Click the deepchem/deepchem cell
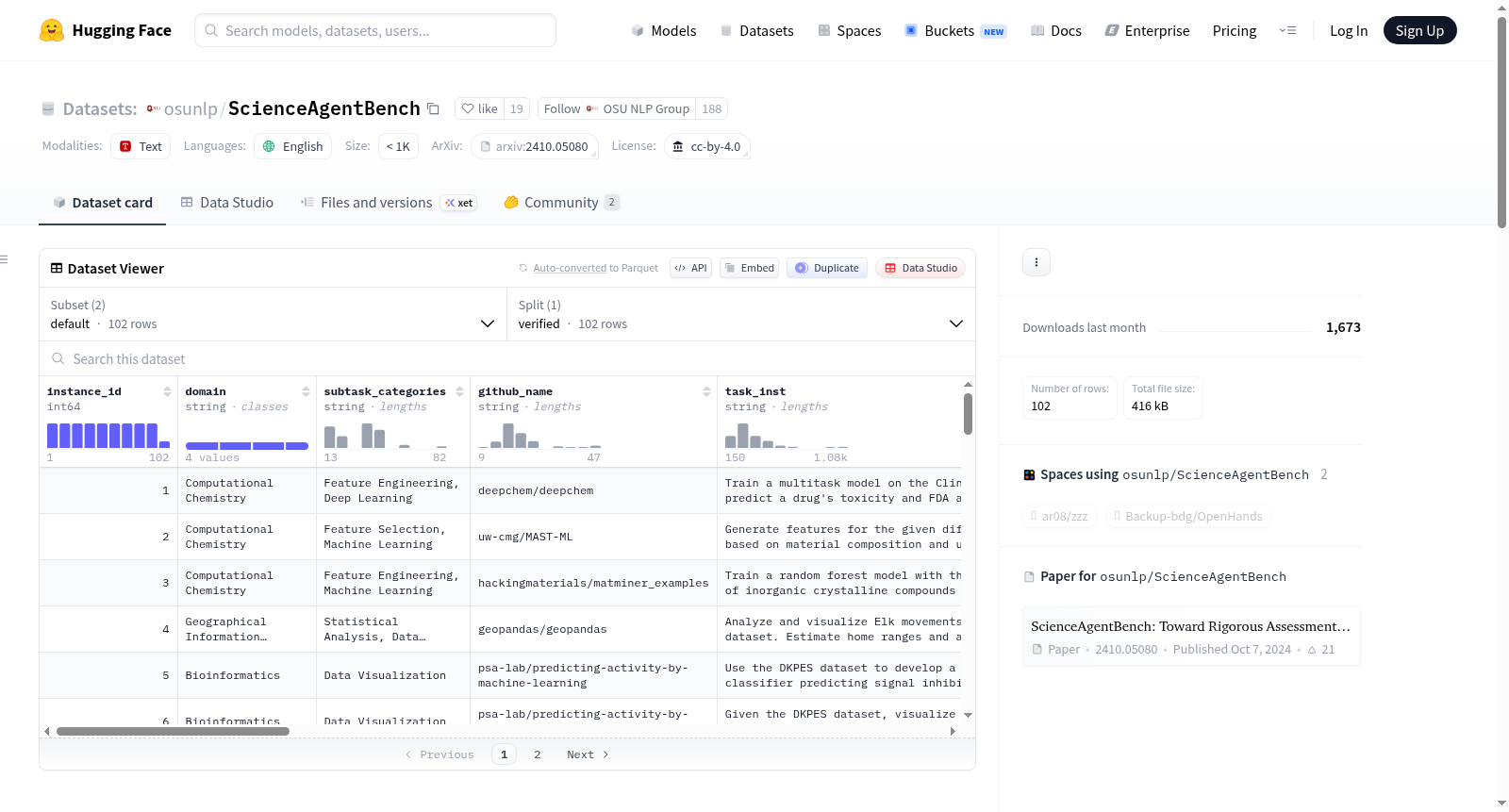Viewport: 1509px width, 812px height. [x=593, y=490]
